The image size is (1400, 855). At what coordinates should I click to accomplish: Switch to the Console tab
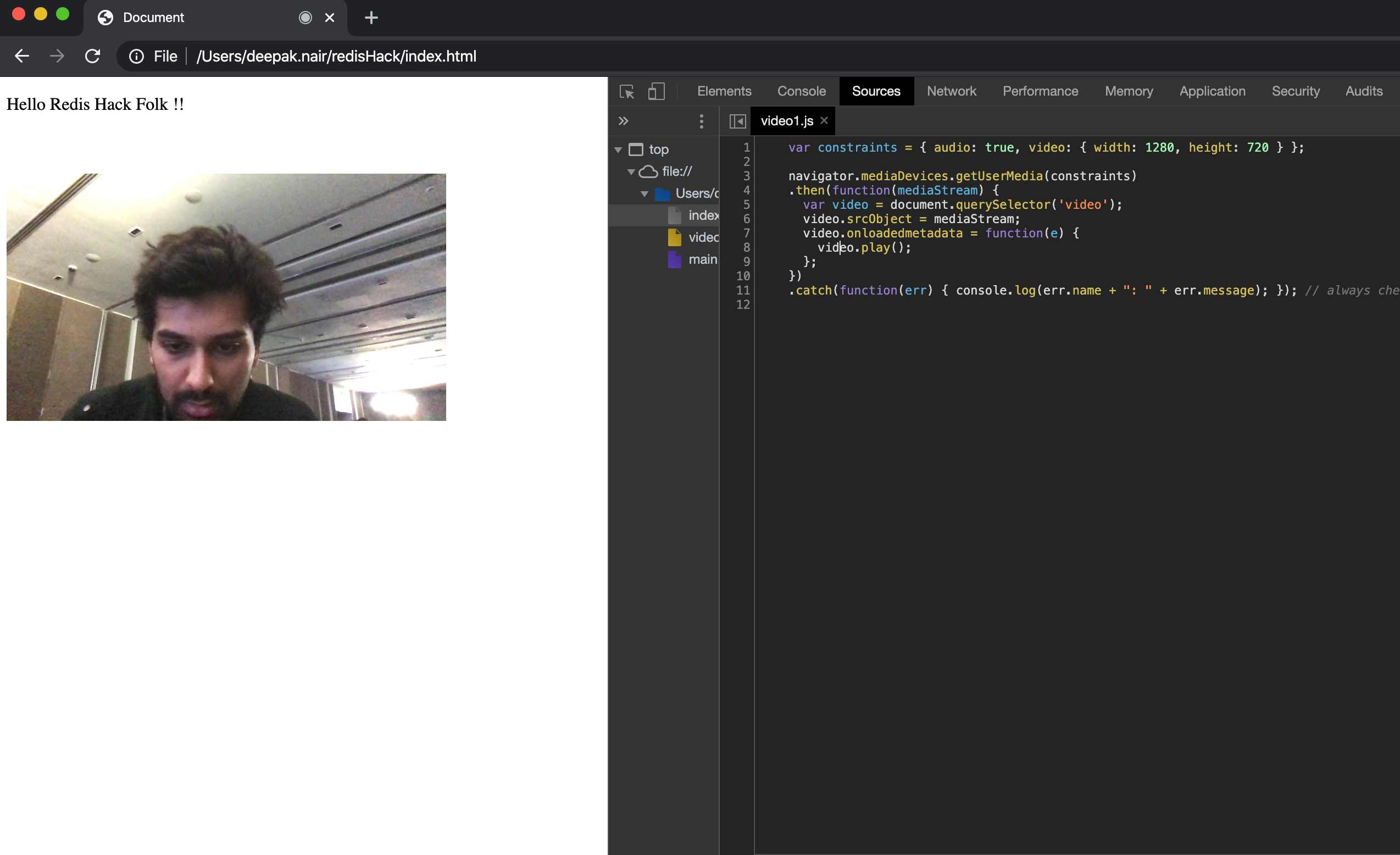tap(801, 91)
